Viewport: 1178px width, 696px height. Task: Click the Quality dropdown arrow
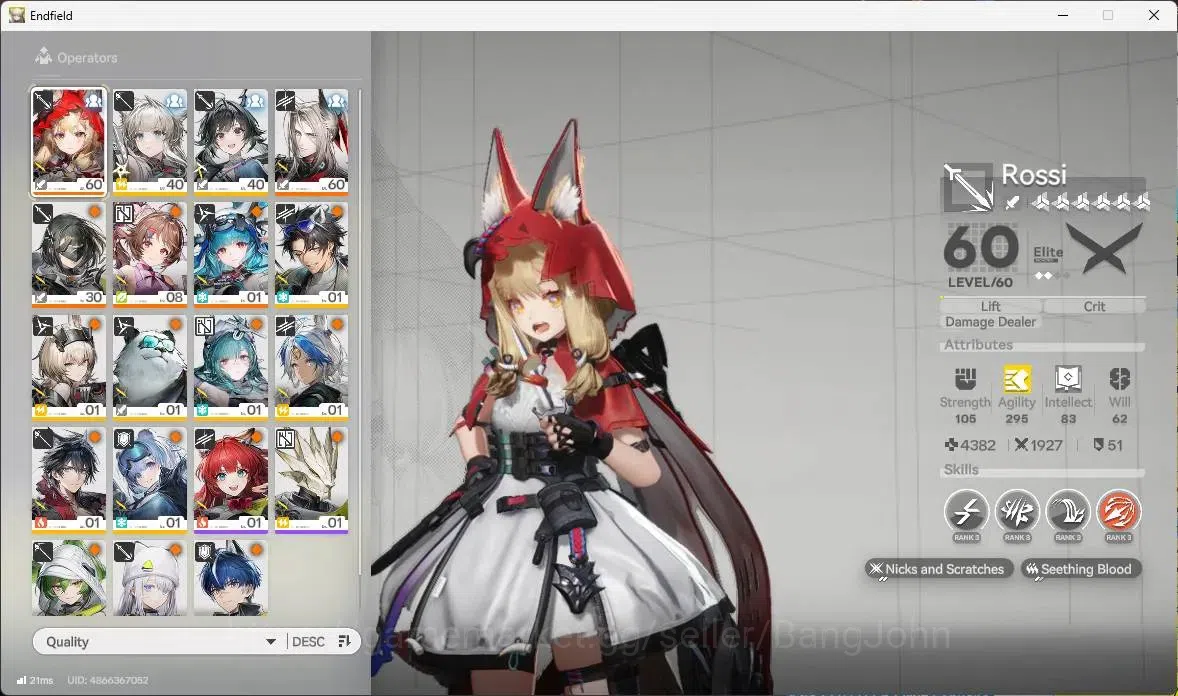tap(270, 642)
